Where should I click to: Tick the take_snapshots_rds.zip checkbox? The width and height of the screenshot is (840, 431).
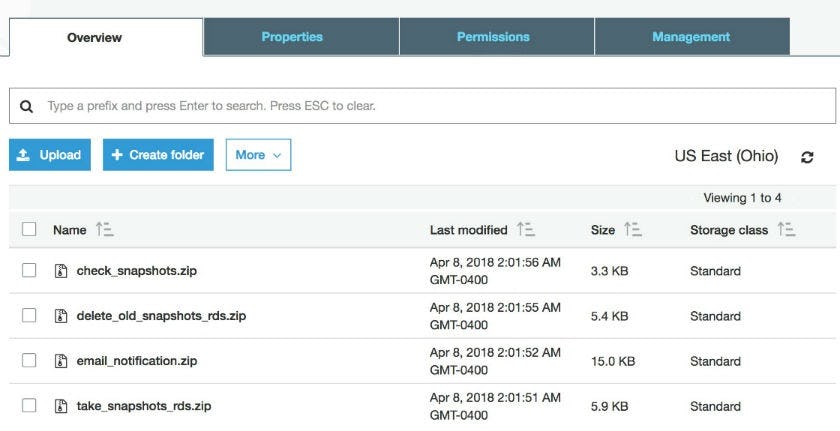tap(29, 406)
